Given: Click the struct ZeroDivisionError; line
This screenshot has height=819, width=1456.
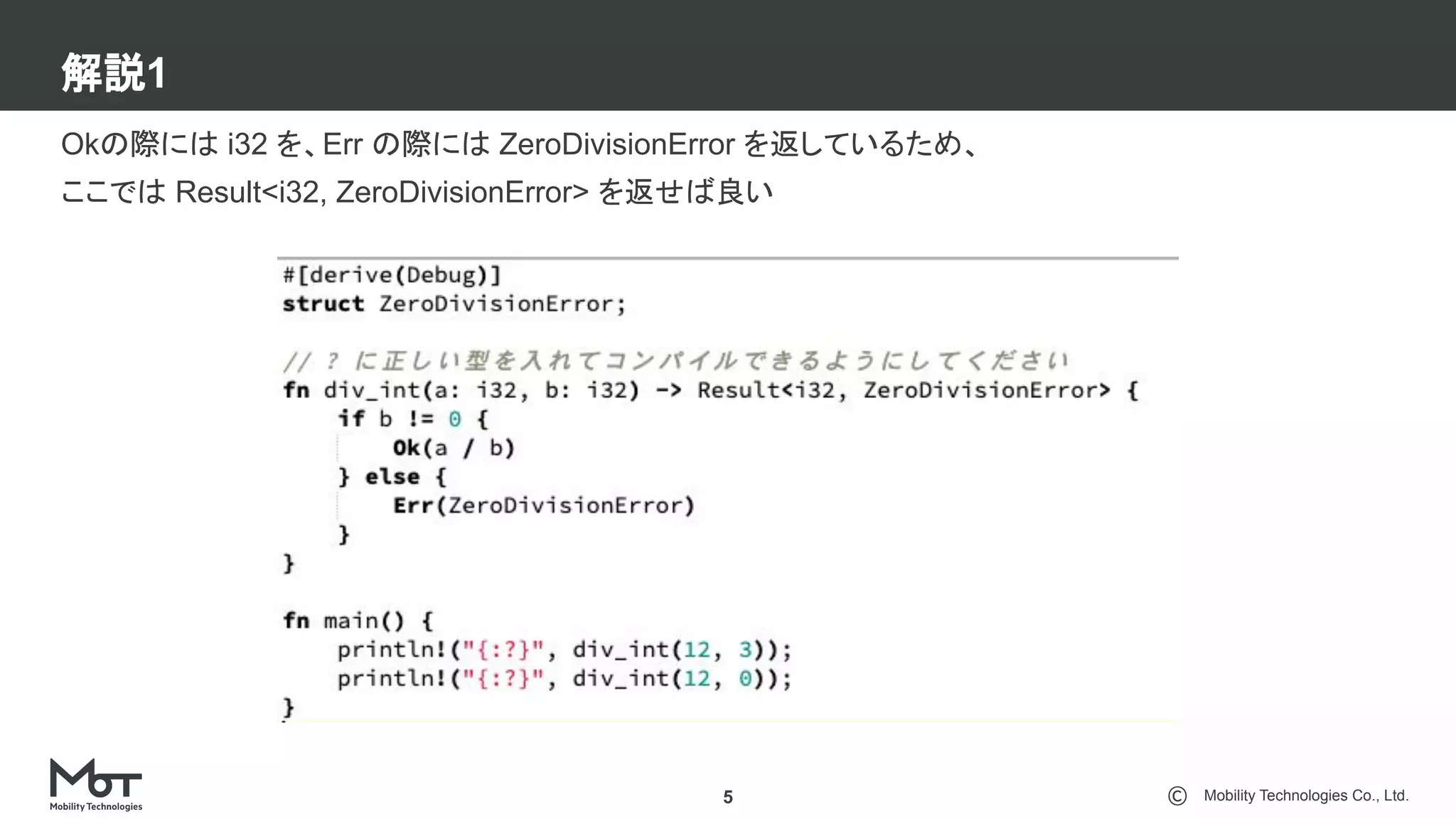Looking at the screenshot, I should 454,304.
